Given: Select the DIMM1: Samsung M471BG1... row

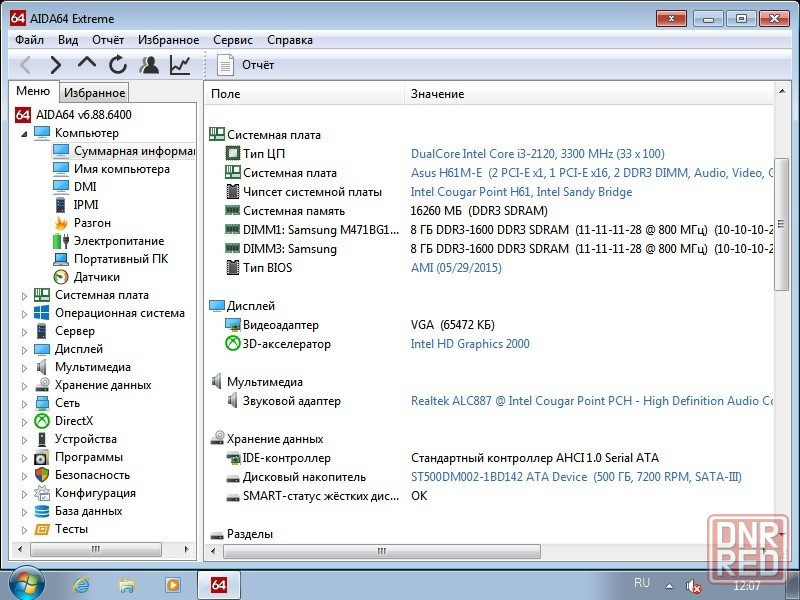Looking at the screenshot, I should click(490, 230).
